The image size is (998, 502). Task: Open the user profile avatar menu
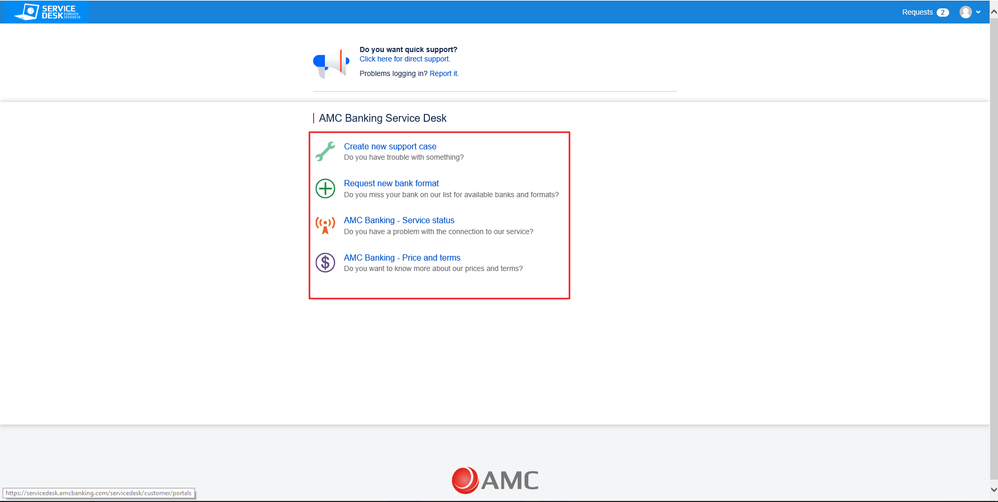tap(966, 12)
